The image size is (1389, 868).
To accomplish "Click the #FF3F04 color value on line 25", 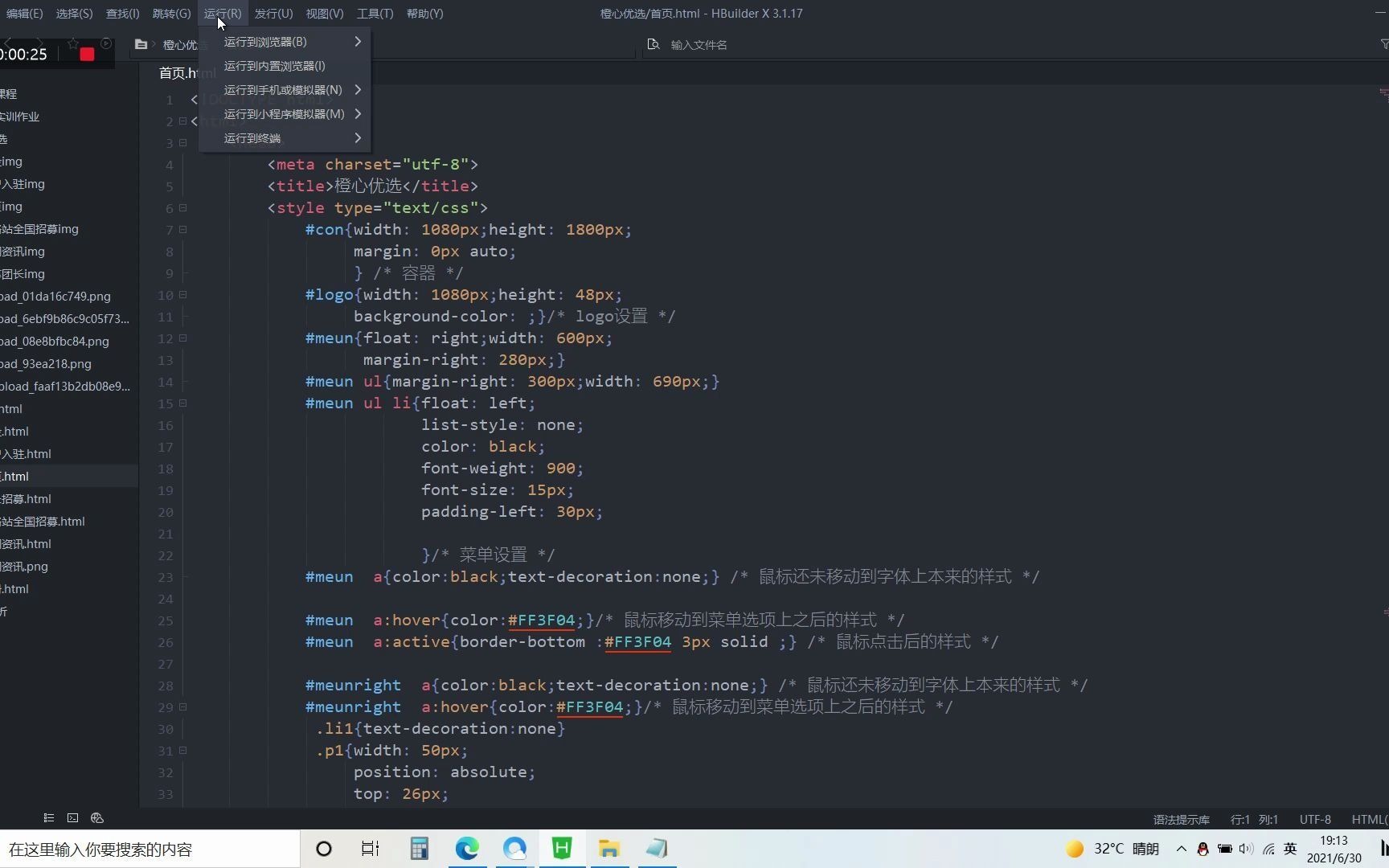I will [x=541, y=620].
